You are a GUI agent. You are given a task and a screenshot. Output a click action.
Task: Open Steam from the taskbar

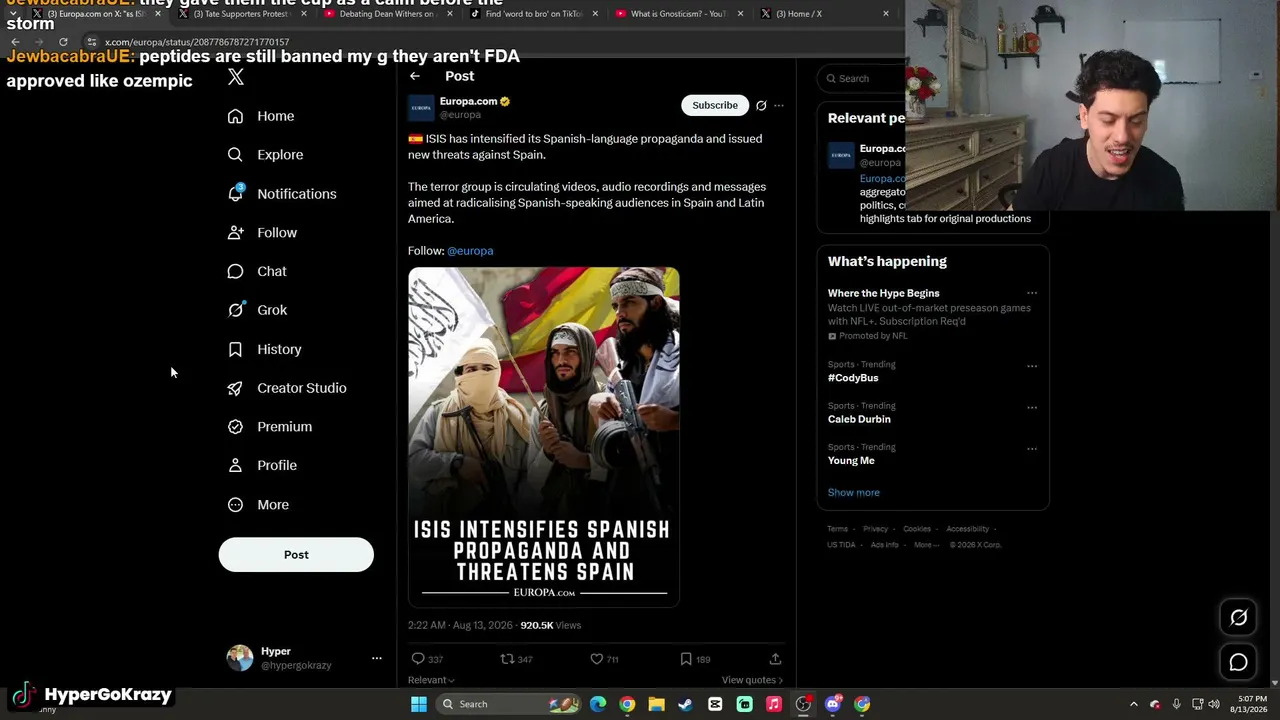pyautogui.click(x=685, y=704)
